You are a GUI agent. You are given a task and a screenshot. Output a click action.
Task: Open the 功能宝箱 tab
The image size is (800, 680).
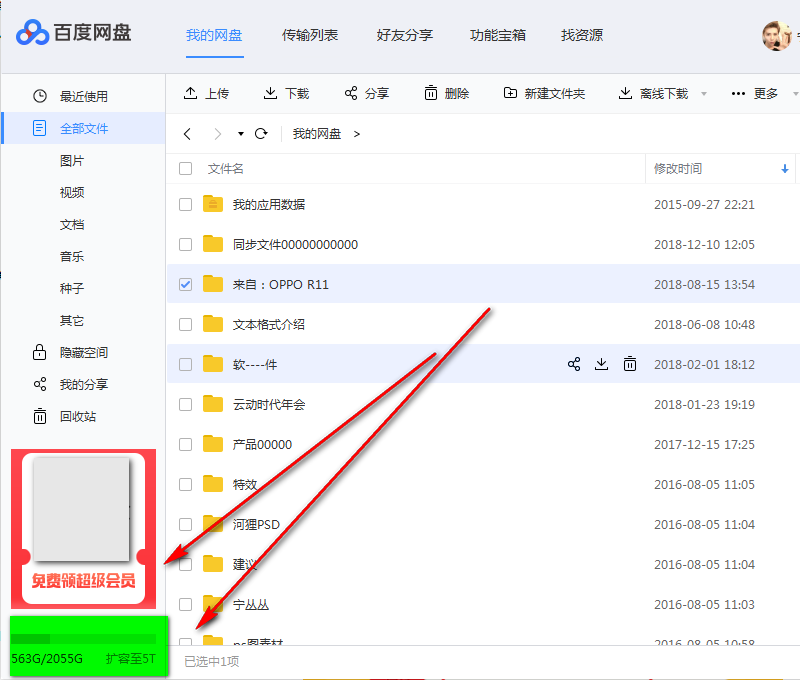coord(498,35)
